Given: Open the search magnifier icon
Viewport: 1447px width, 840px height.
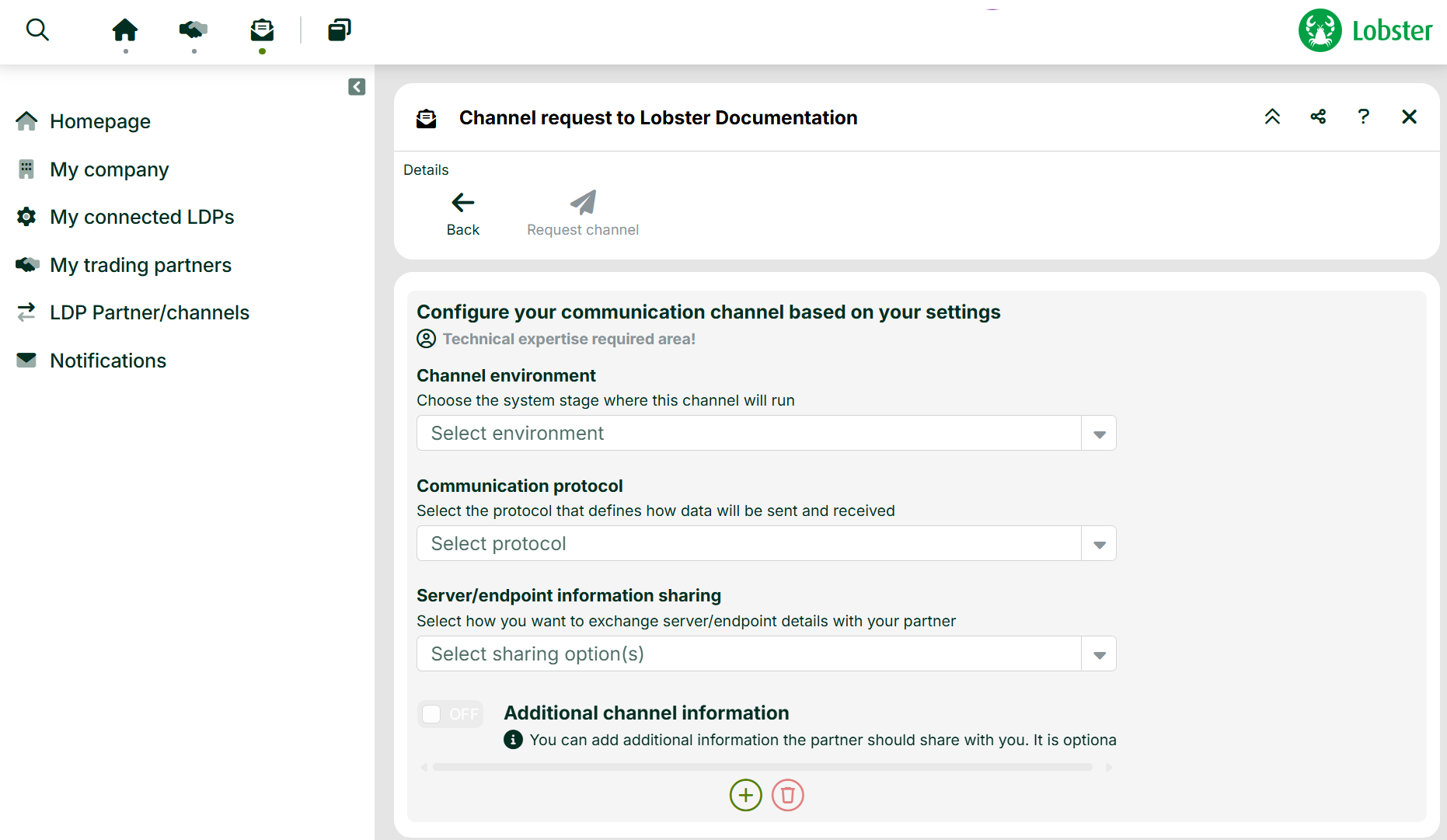Looking at the screenshot, I should 37,30.
